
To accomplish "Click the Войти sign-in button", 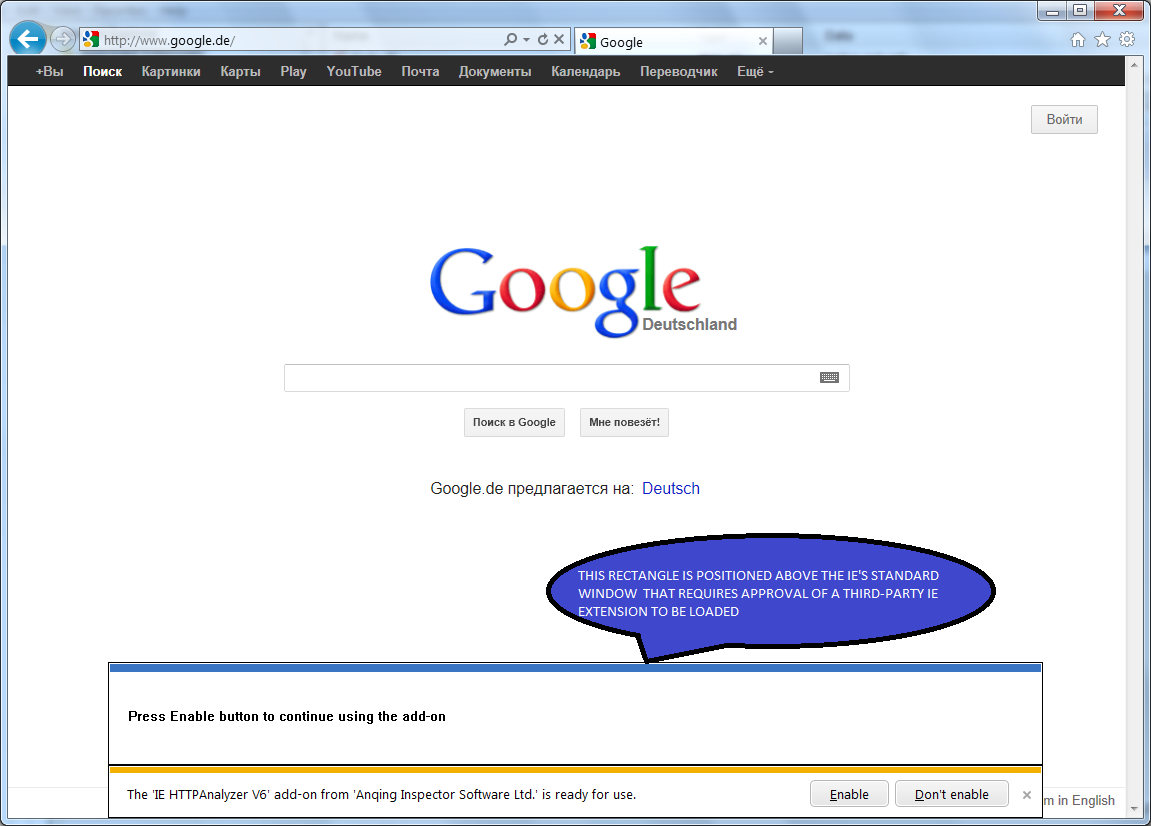I will [x=1064, y=120].
